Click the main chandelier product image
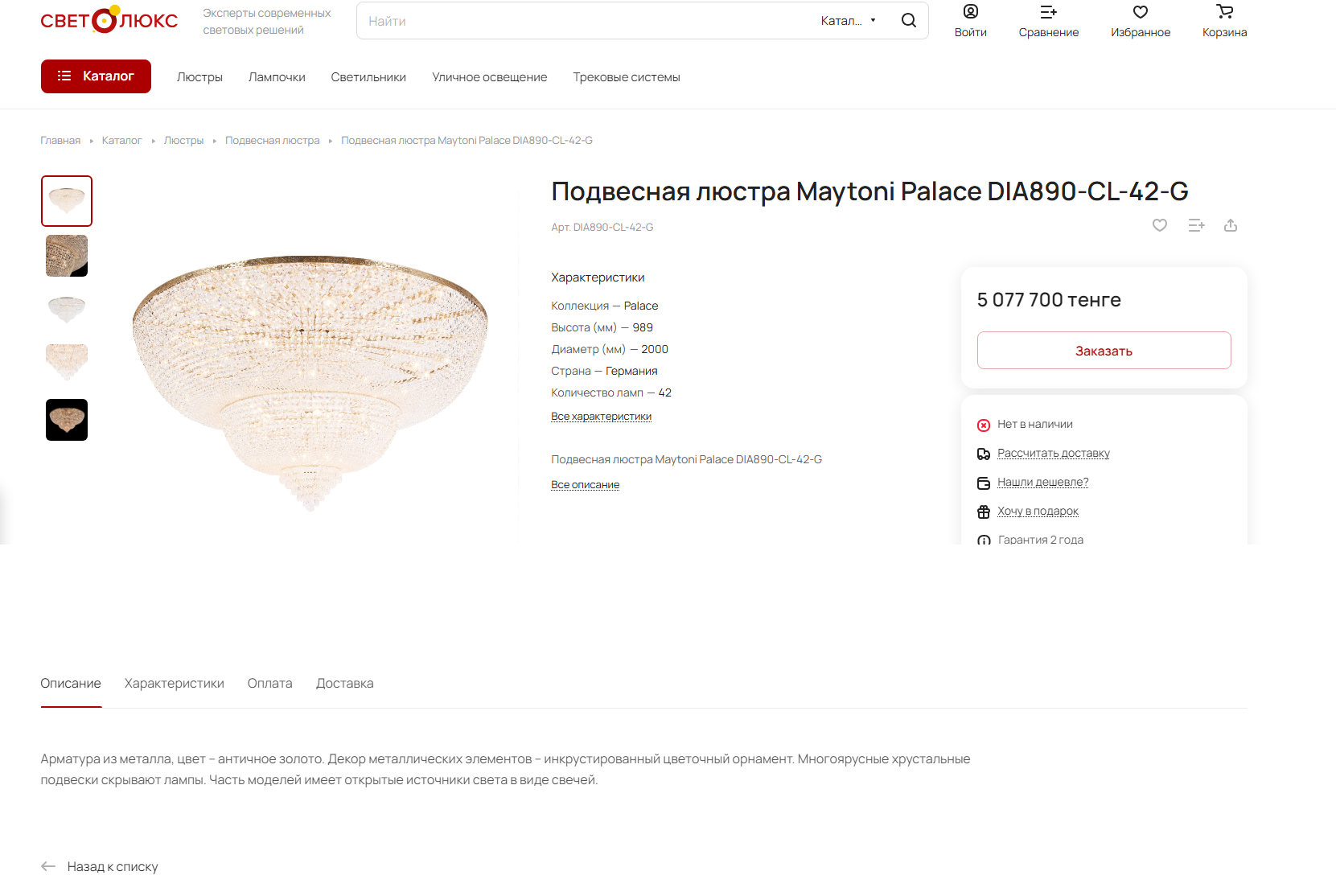This screenshot has height=896, width=1336. click(310, 384)
